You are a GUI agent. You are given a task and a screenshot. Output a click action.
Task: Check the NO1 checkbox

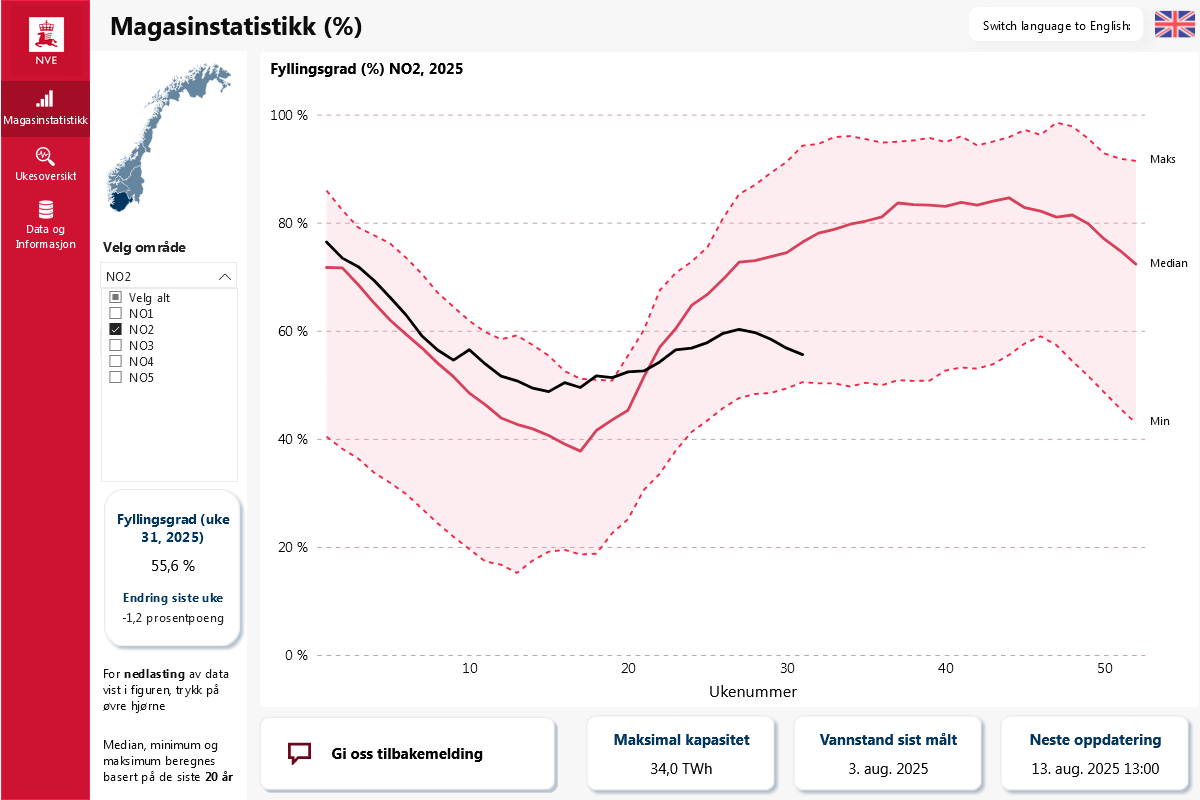115,314
